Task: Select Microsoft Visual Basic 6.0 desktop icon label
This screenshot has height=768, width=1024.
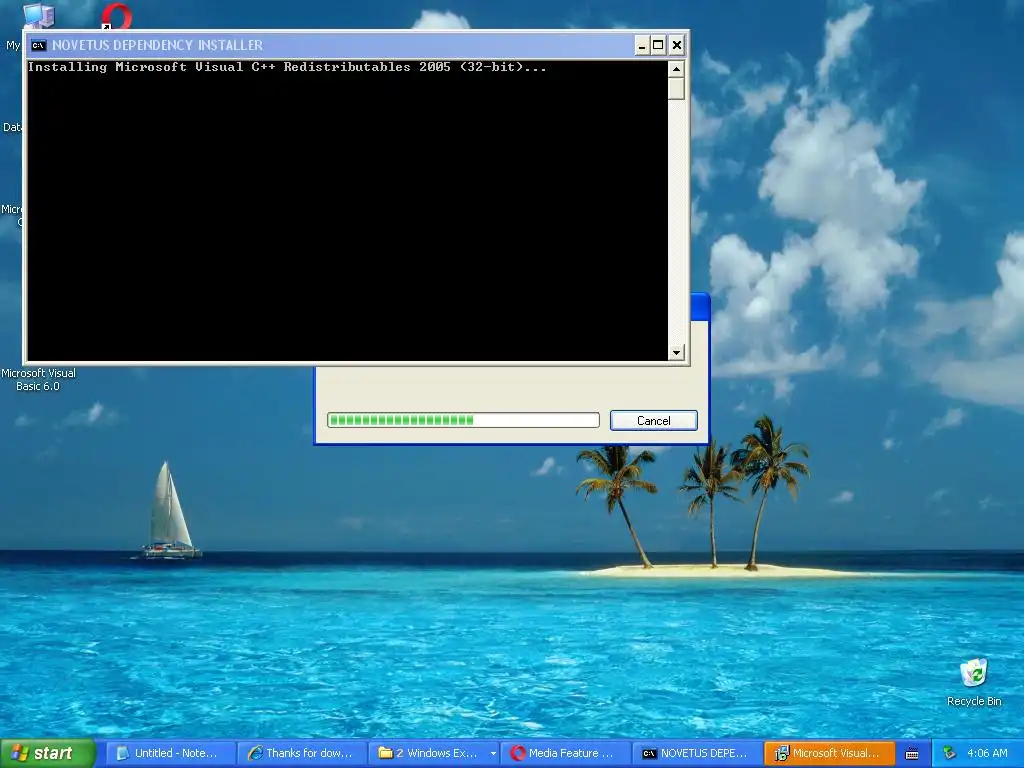Action: (x=39, y=379)
